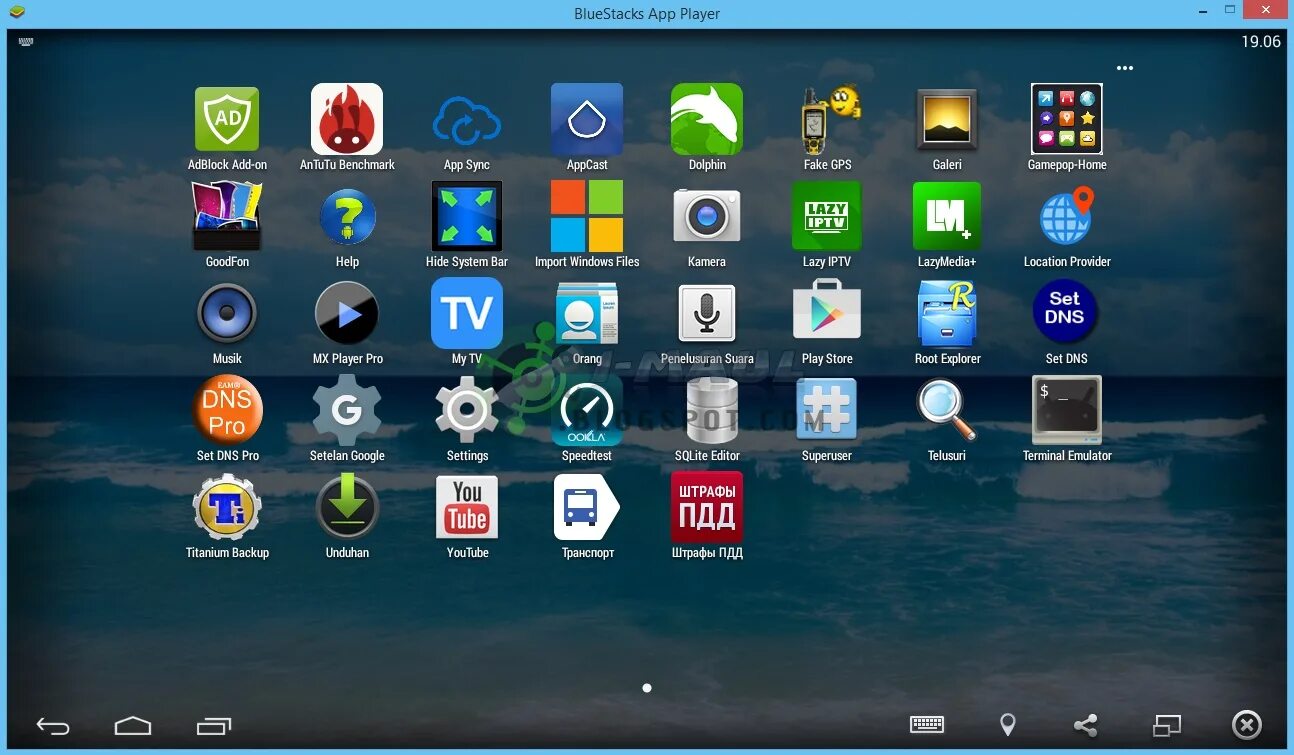Launch the AppCast app

(587, 119)
